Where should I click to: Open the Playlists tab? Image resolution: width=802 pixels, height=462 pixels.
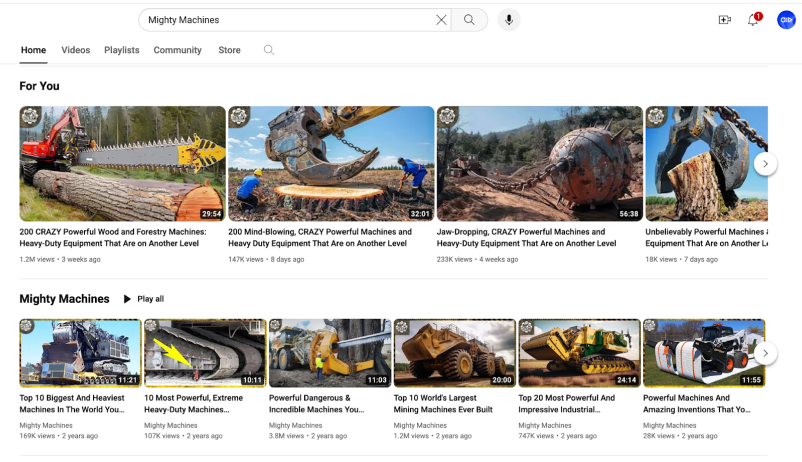click(122, 50)
